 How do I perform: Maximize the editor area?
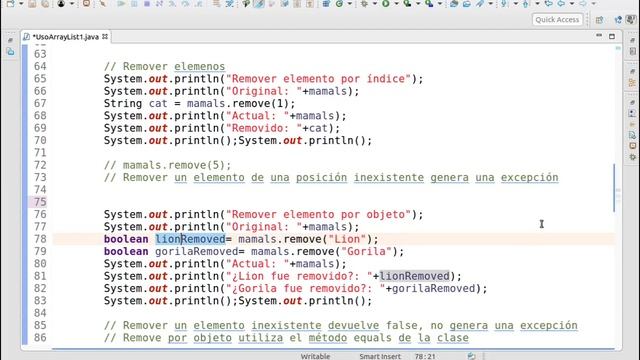(x=612, y=36)
